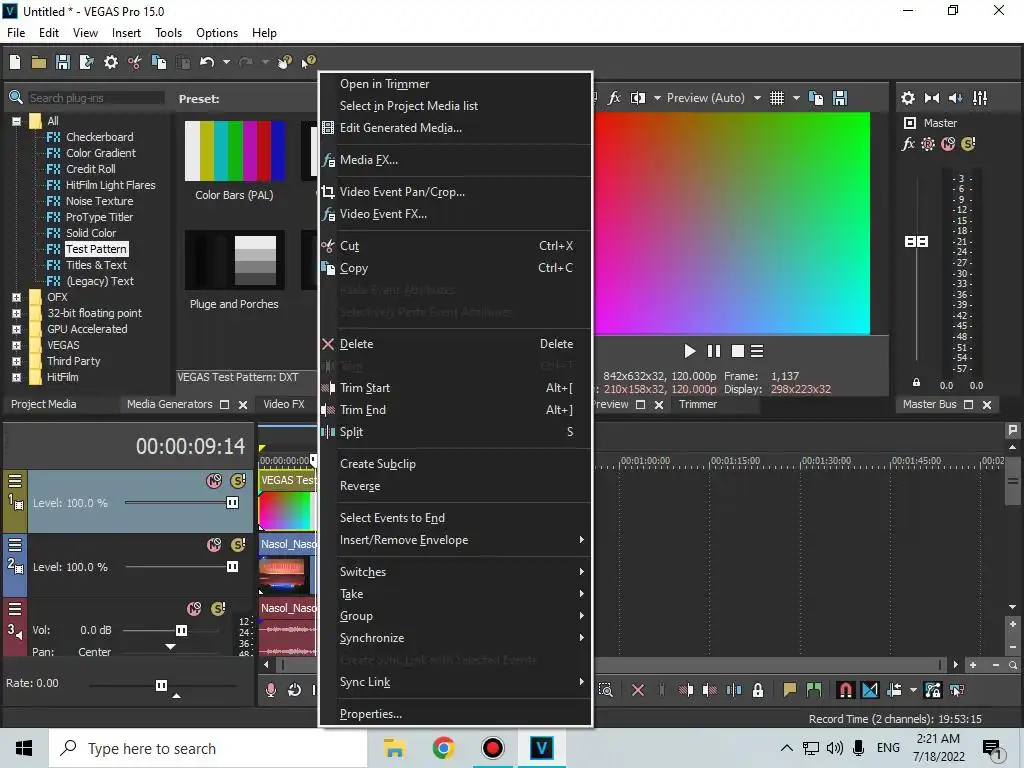Pause the preview playback
This screenshot has width=1024, height=768.
pos(714,351)
